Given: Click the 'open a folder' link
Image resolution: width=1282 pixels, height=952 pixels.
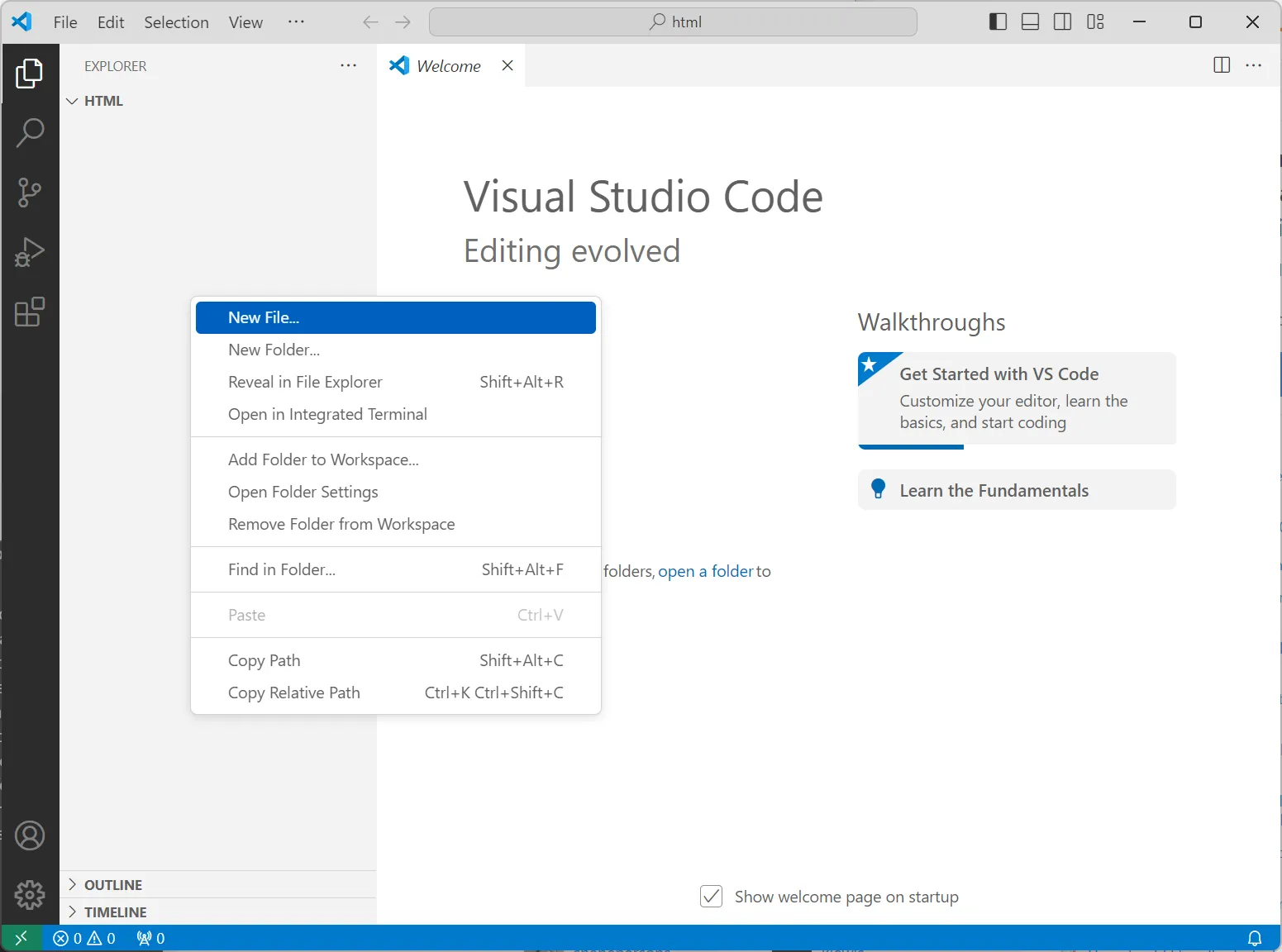Looking at the screenshot, I should [x=705, y=572].
